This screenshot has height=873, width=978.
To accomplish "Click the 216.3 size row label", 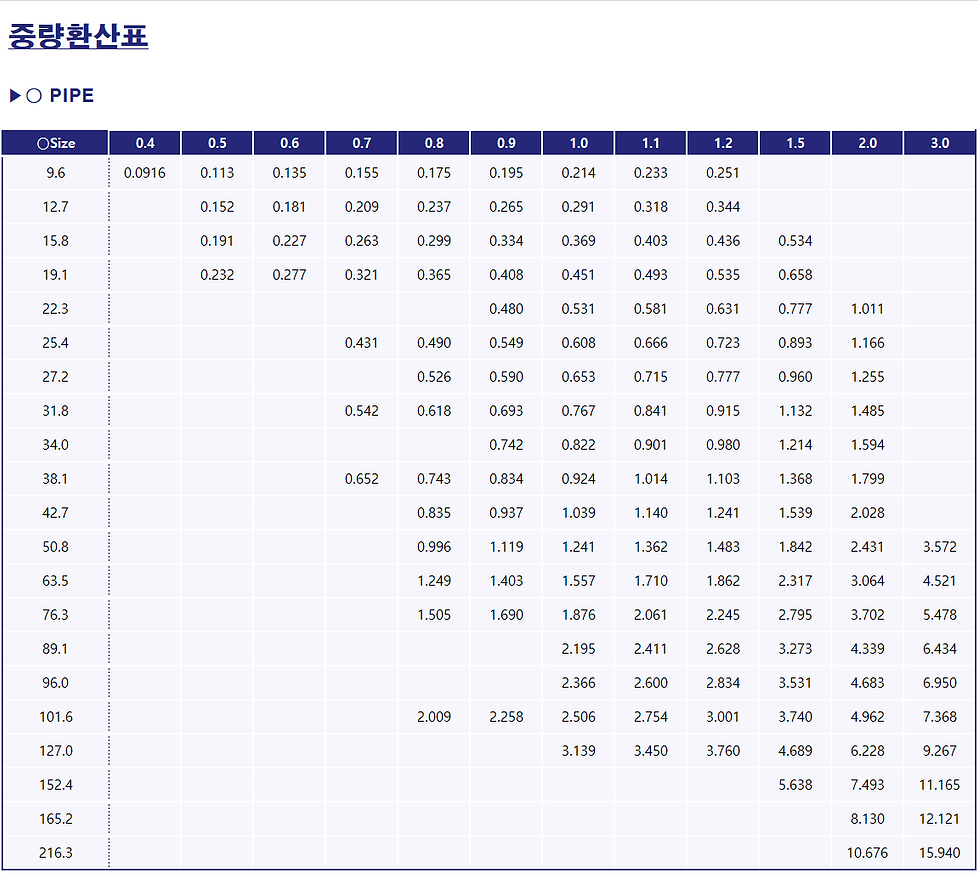I will point(56,853).
